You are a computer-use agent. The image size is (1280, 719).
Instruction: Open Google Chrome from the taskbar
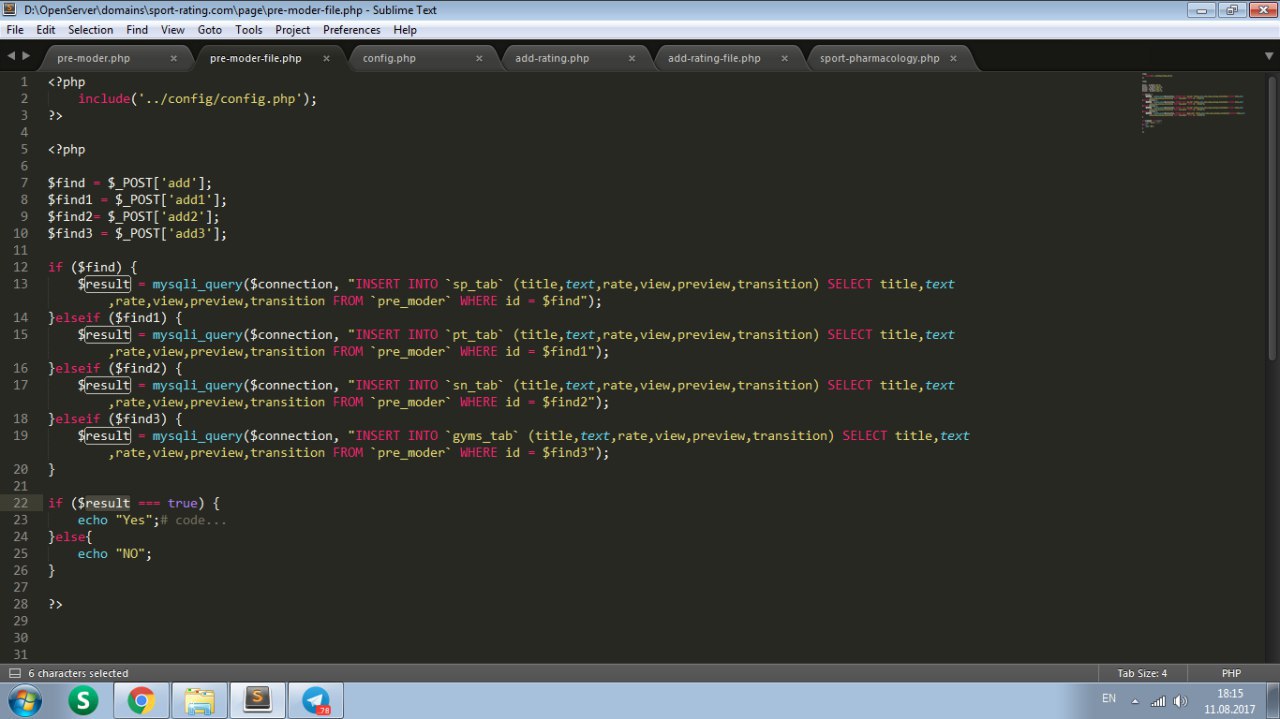141,700
